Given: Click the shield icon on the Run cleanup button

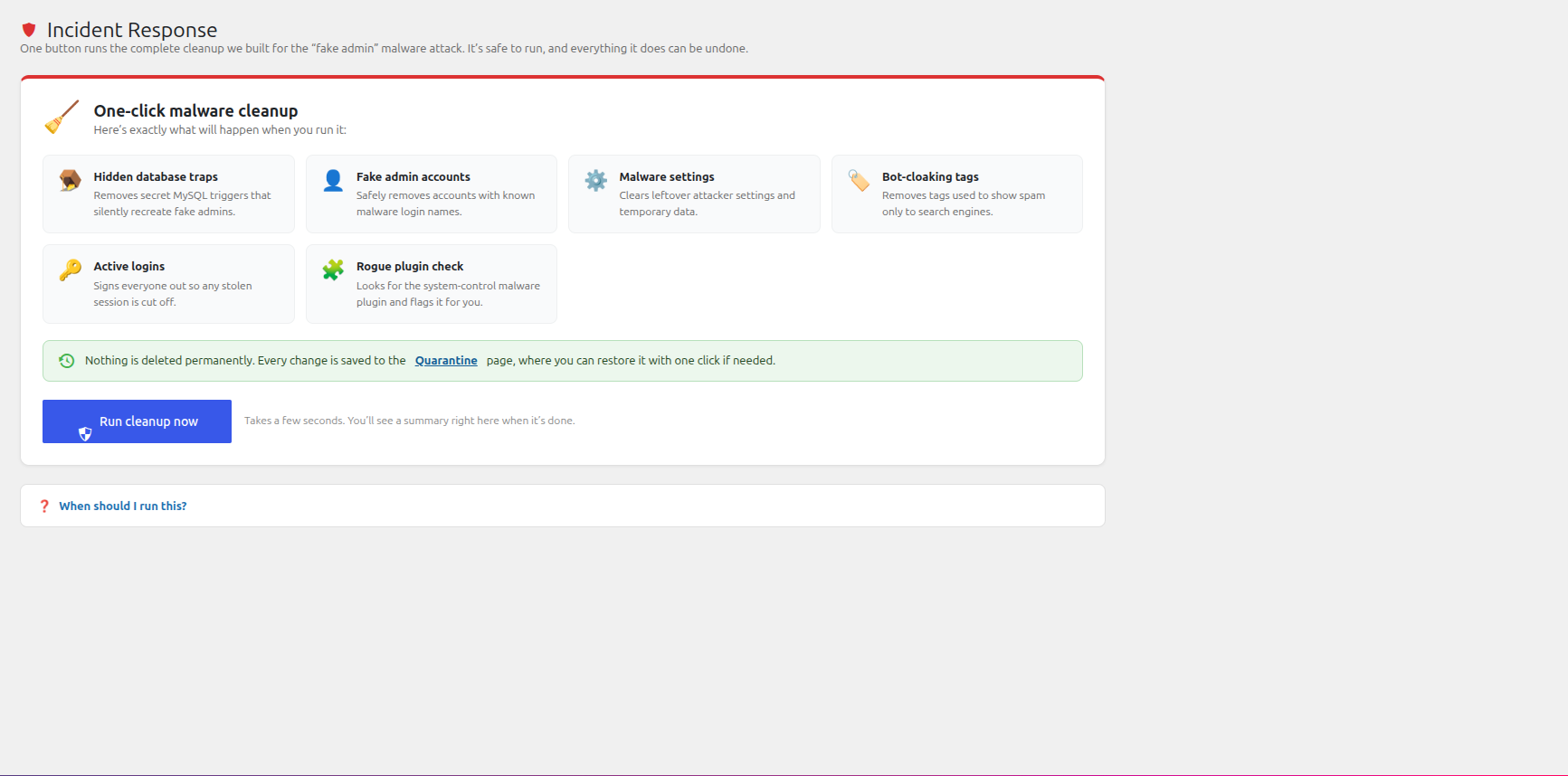Looking at the screenshot, I should tap(85, 434).
